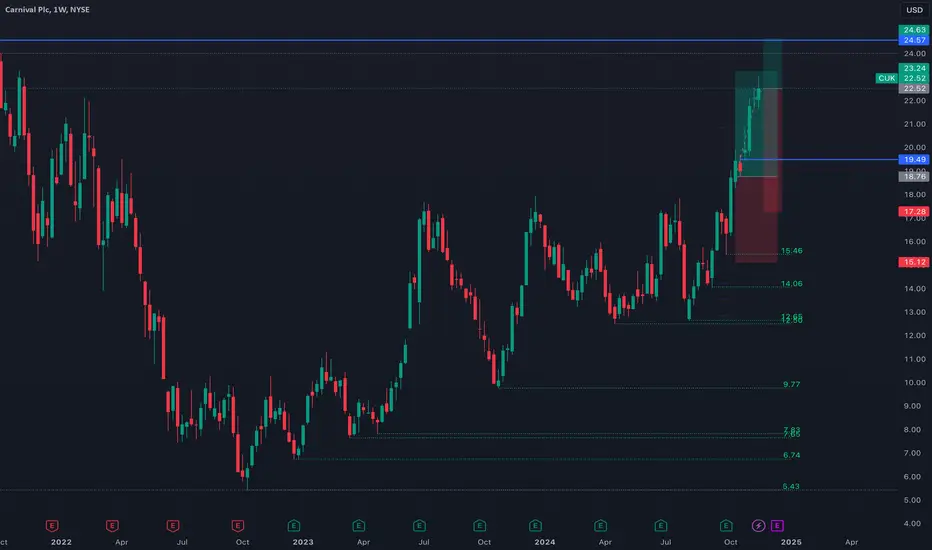Click the Carnival Plc, 1W, NYSE title
This screenshot has height=550, width=932.
(x=48, y=10)
